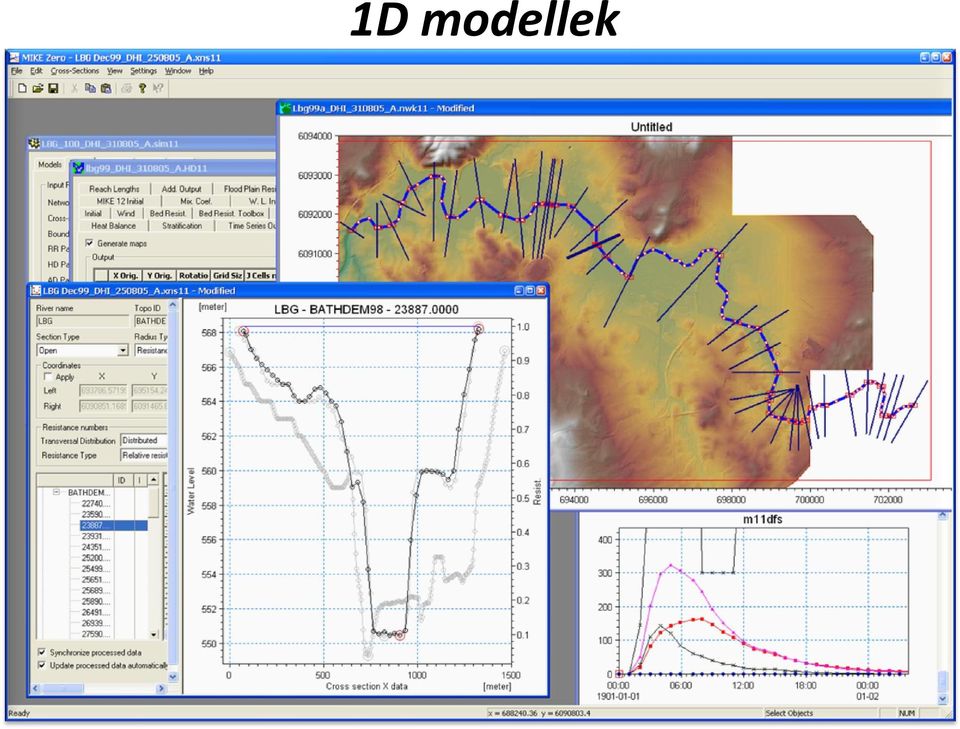Click the Save toolbar icon
Screen dimensions: 960x729
53,88
